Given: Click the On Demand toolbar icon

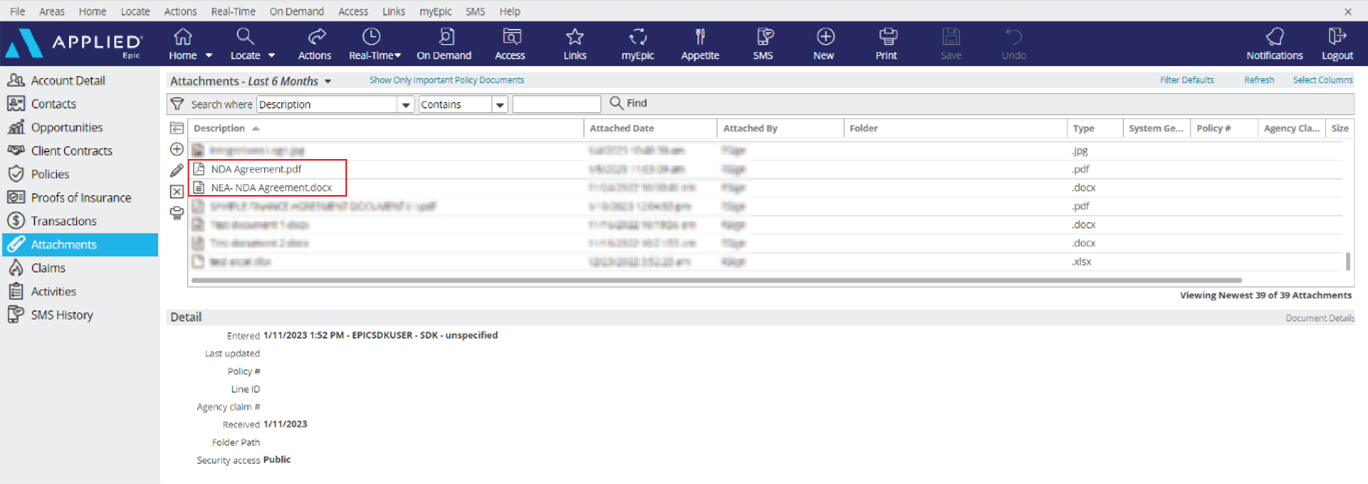Looking at the screenshot, I should pos(444,43).
